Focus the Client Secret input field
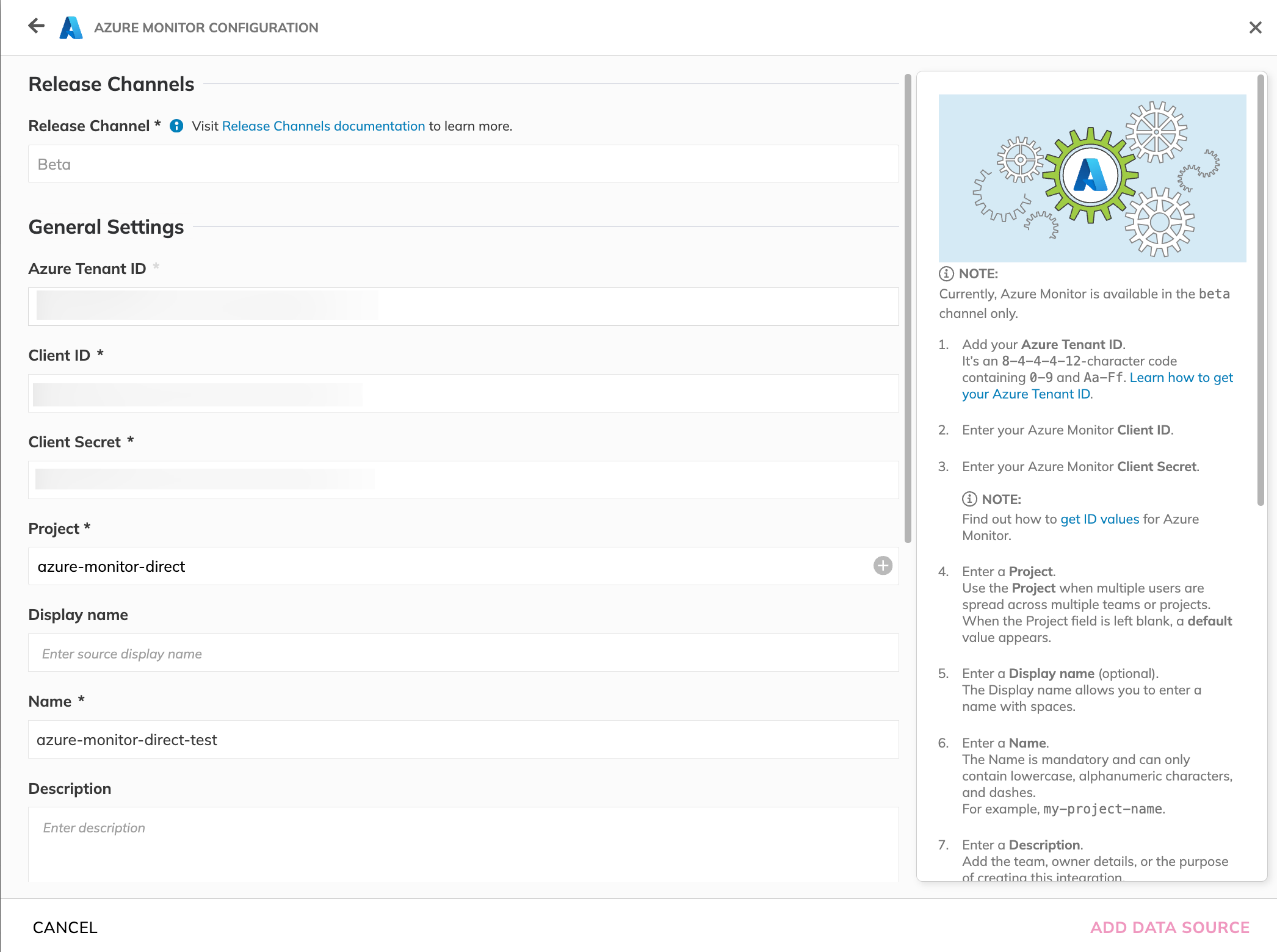The width and height of the screenshot is (1277, 952). pyautogui.click(x=463, y=480)
